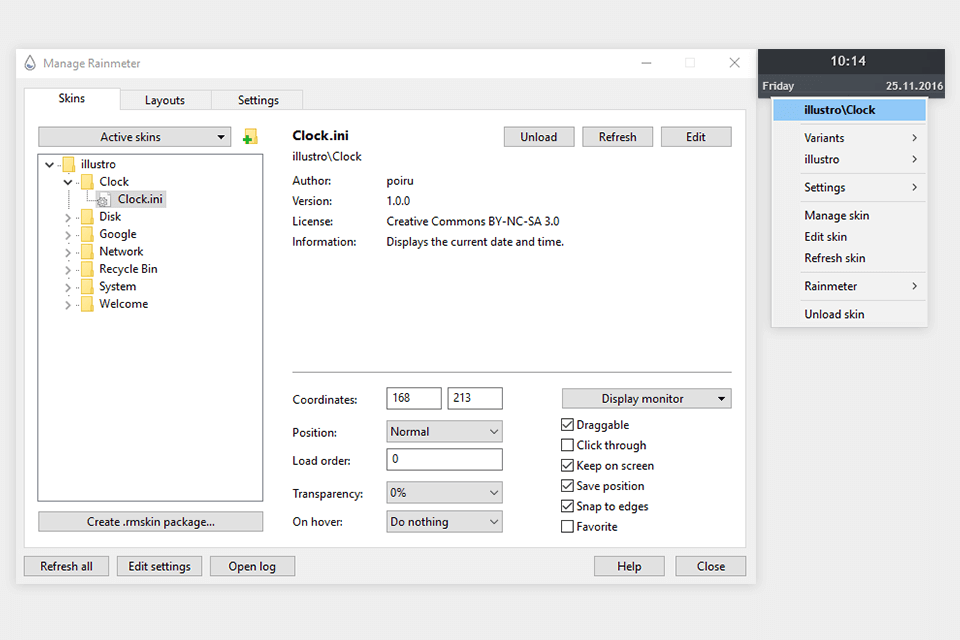Click the Recycle Bin folder icon in tree
Image resolution: width=960 pixels, height=640 pixels.
pos(87,269)
